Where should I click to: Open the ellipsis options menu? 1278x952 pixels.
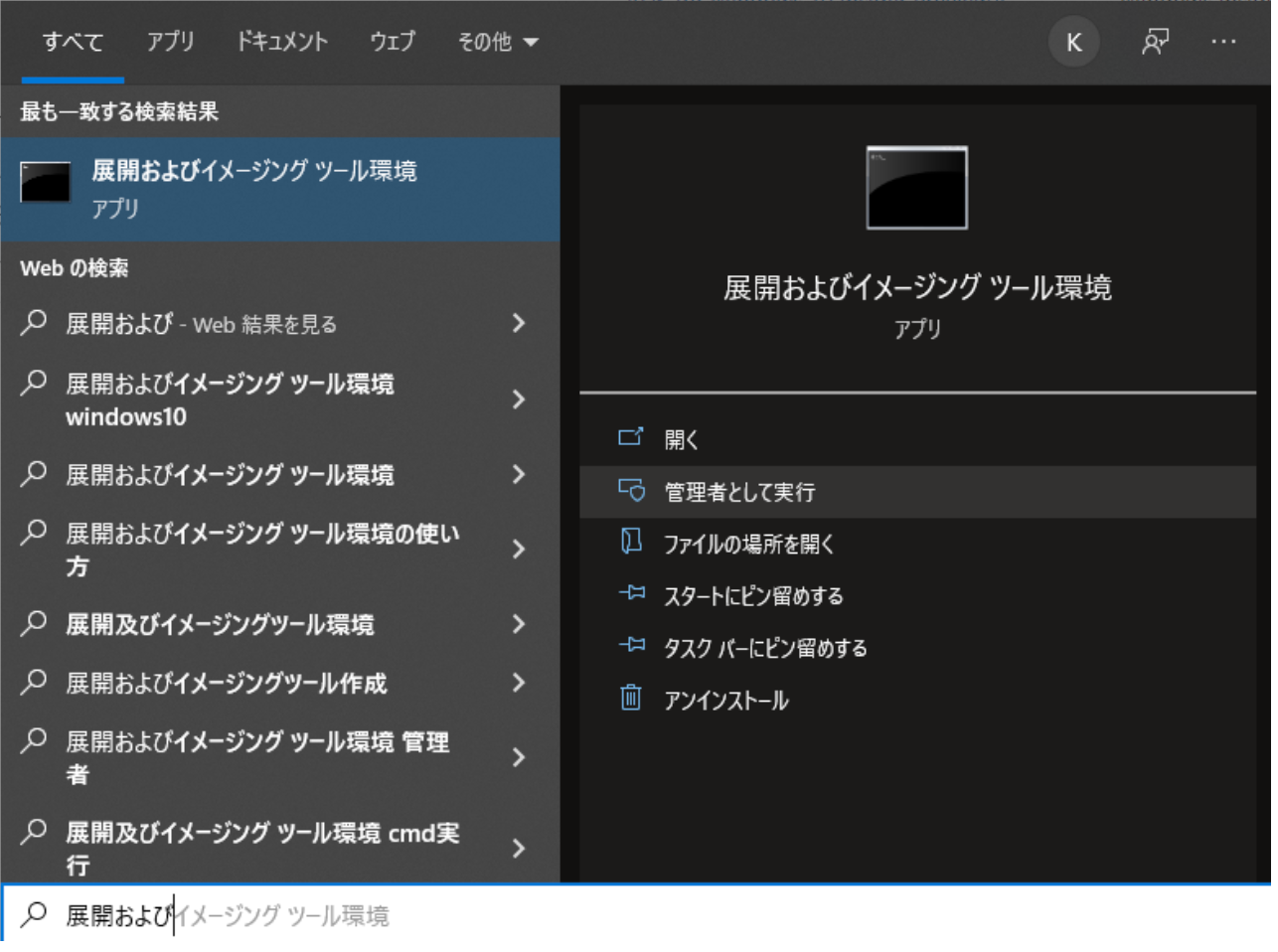[x=1224, y=42]
